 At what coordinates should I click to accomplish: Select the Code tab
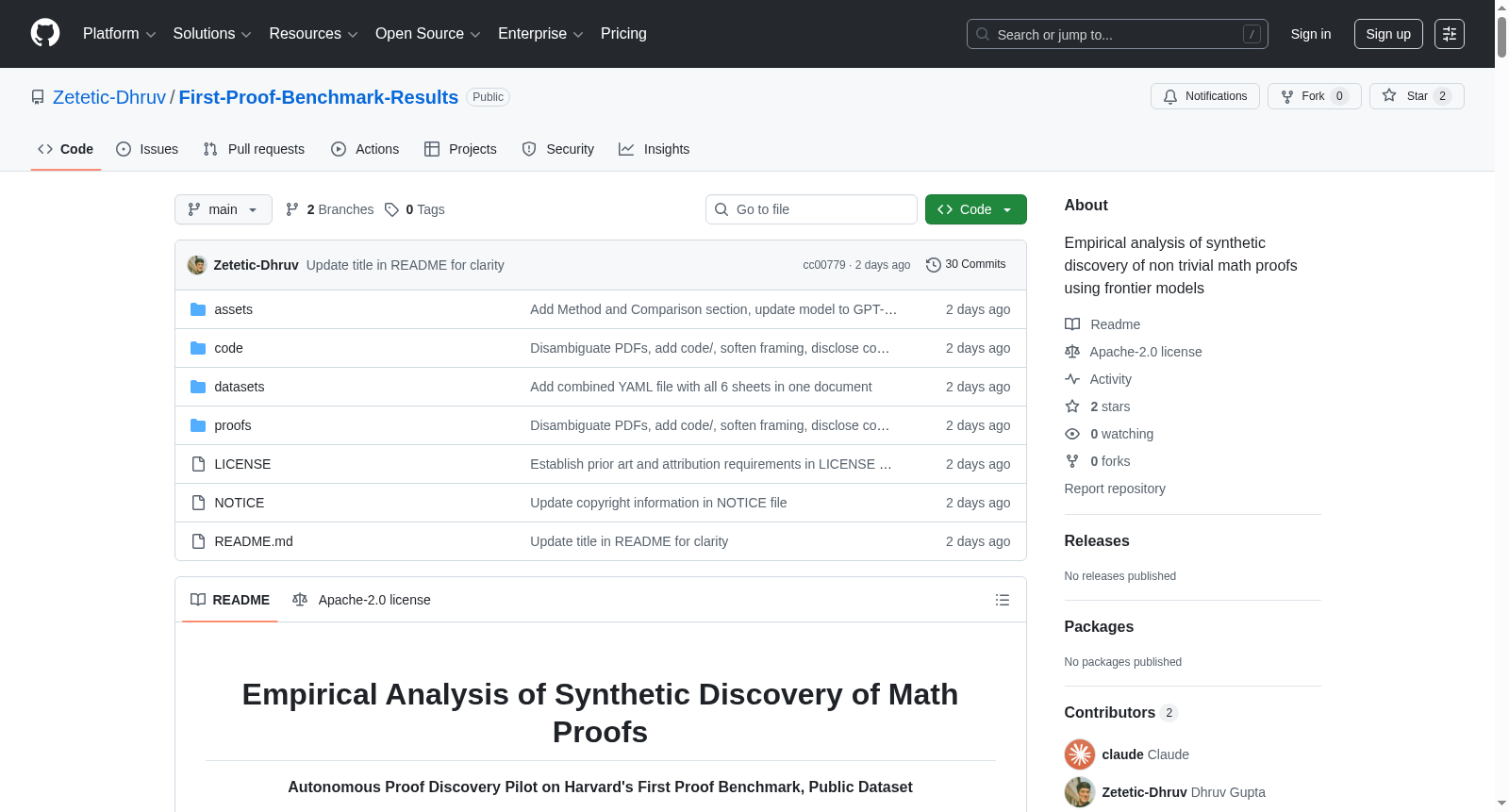66,149
